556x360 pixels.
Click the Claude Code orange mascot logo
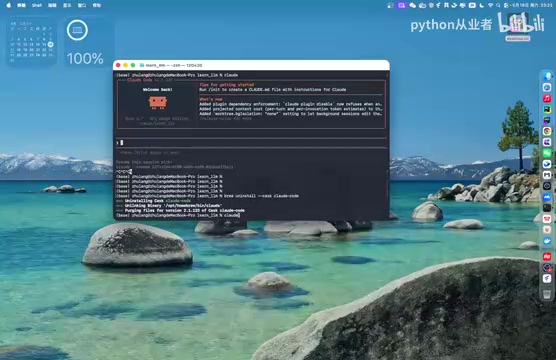158,103
